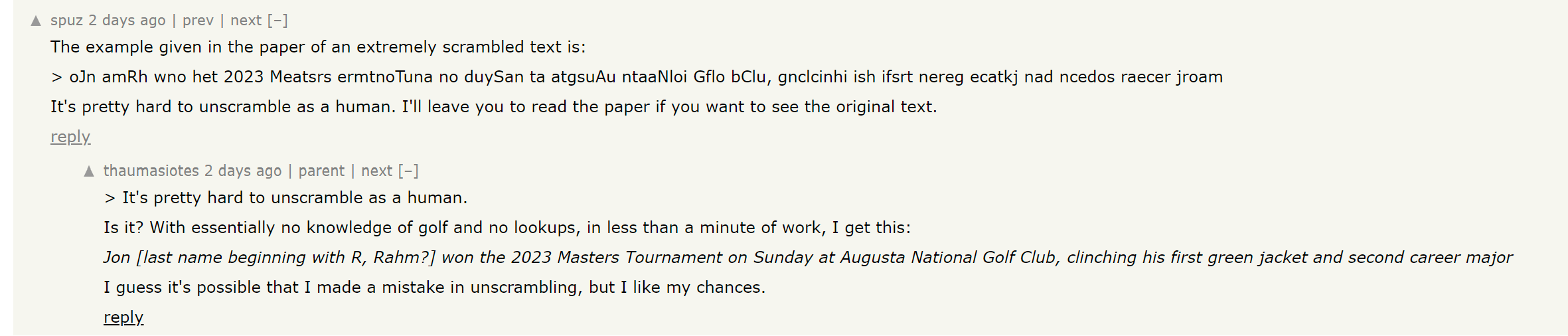Jump to the prev comment from spuz's header
1568x336 pixels.
tap(198, 21)
